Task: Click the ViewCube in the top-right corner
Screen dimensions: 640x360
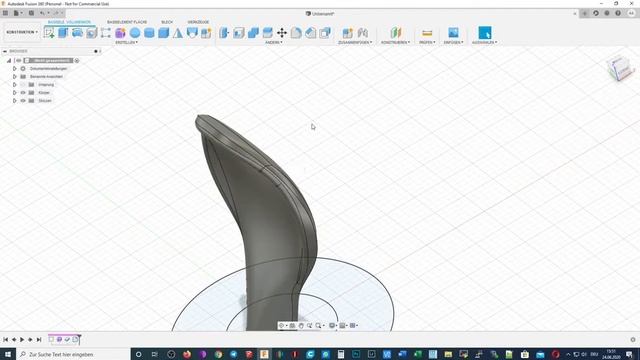Action: (620, 68)
